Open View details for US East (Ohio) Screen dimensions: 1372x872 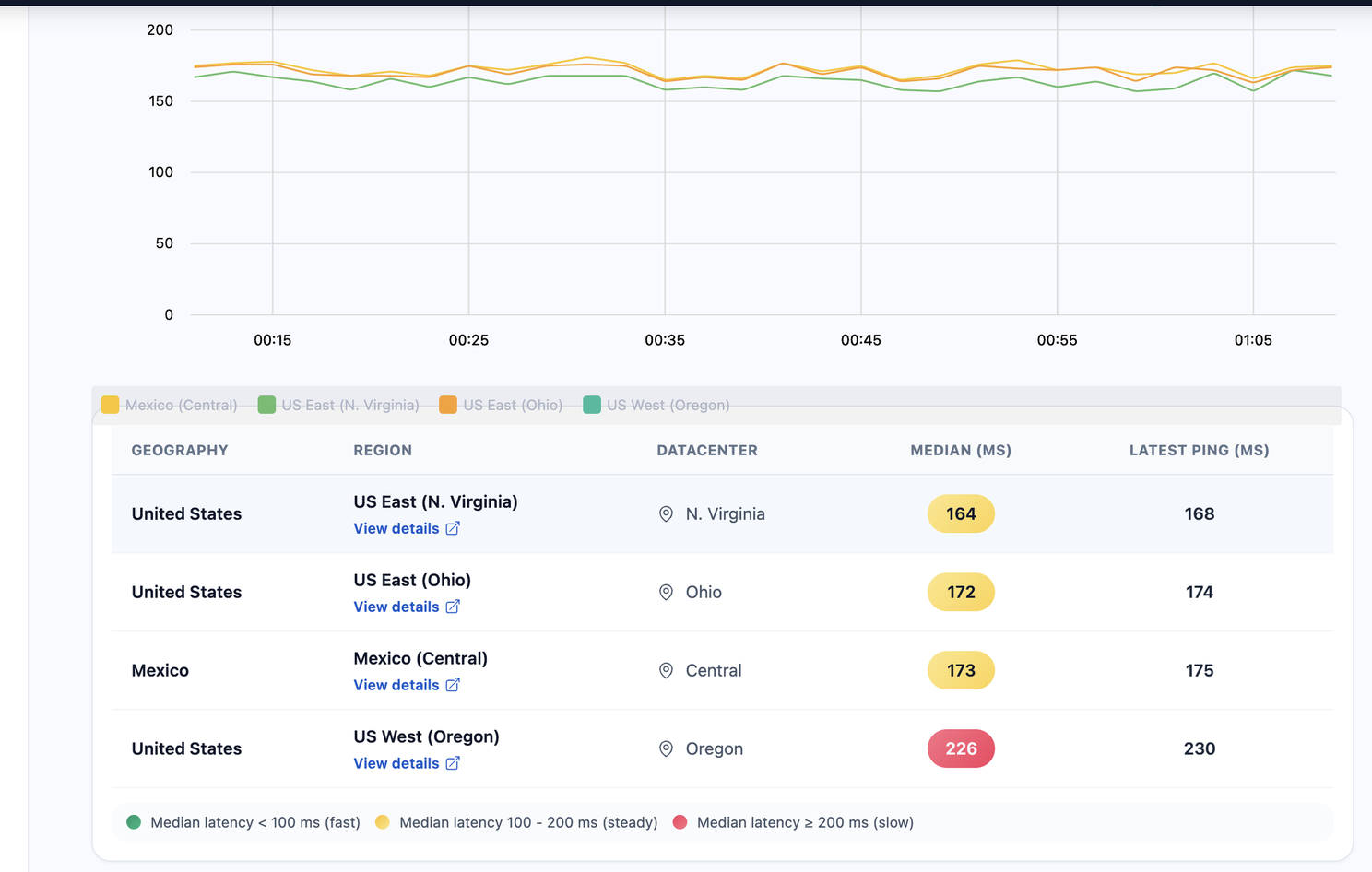tap(396, 607)
